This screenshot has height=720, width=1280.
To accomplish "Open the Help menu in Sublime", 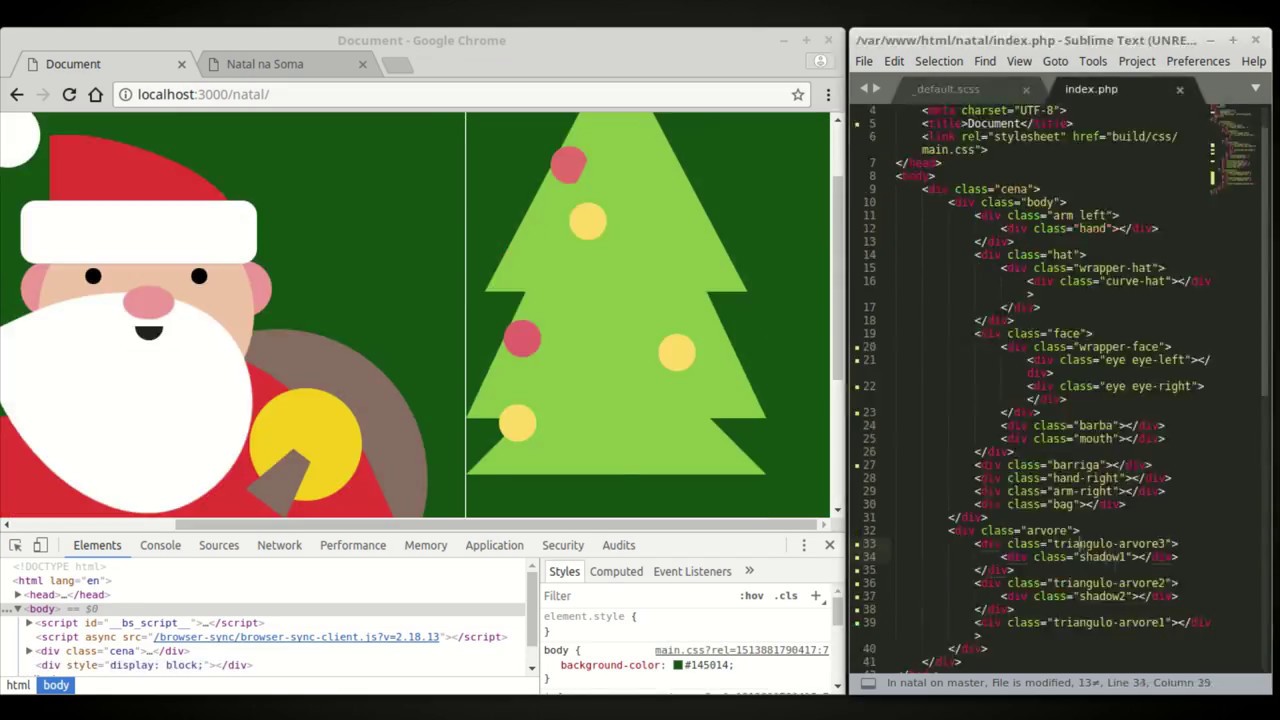I will tap(1254, 61).
